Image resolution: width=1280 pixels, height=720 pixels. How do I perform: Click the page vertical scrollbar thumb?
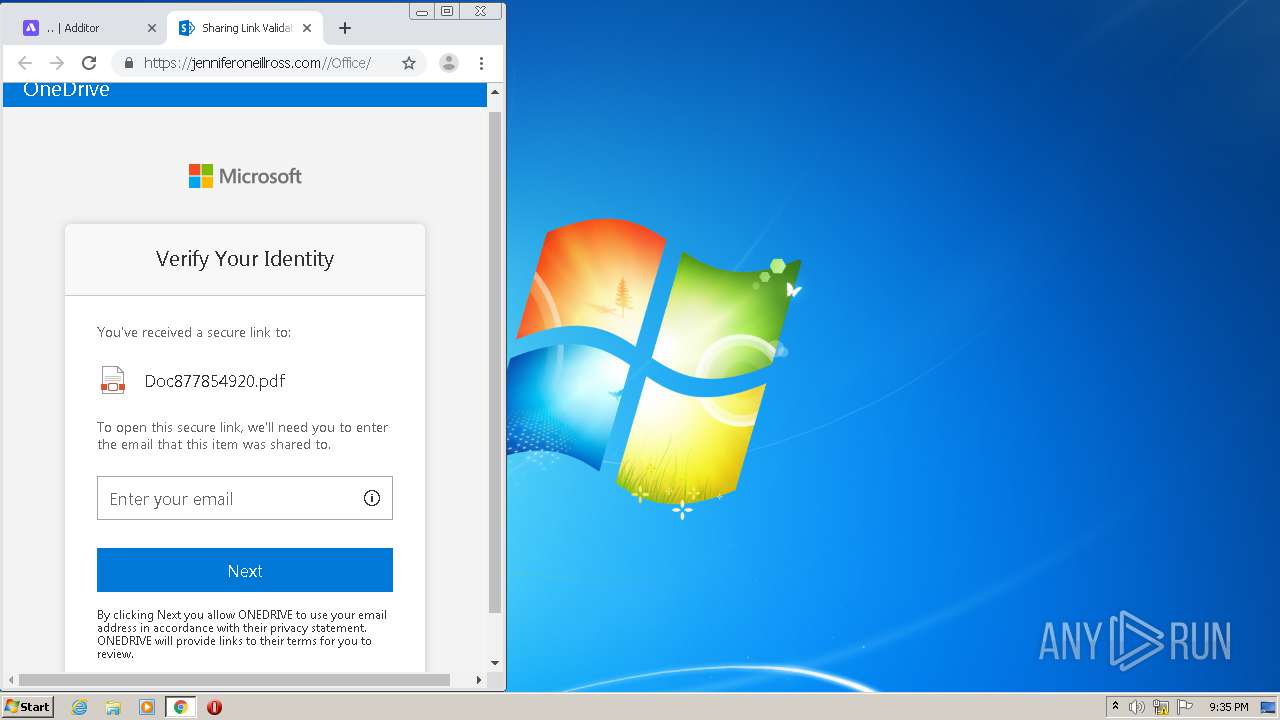tap(495, 362)
